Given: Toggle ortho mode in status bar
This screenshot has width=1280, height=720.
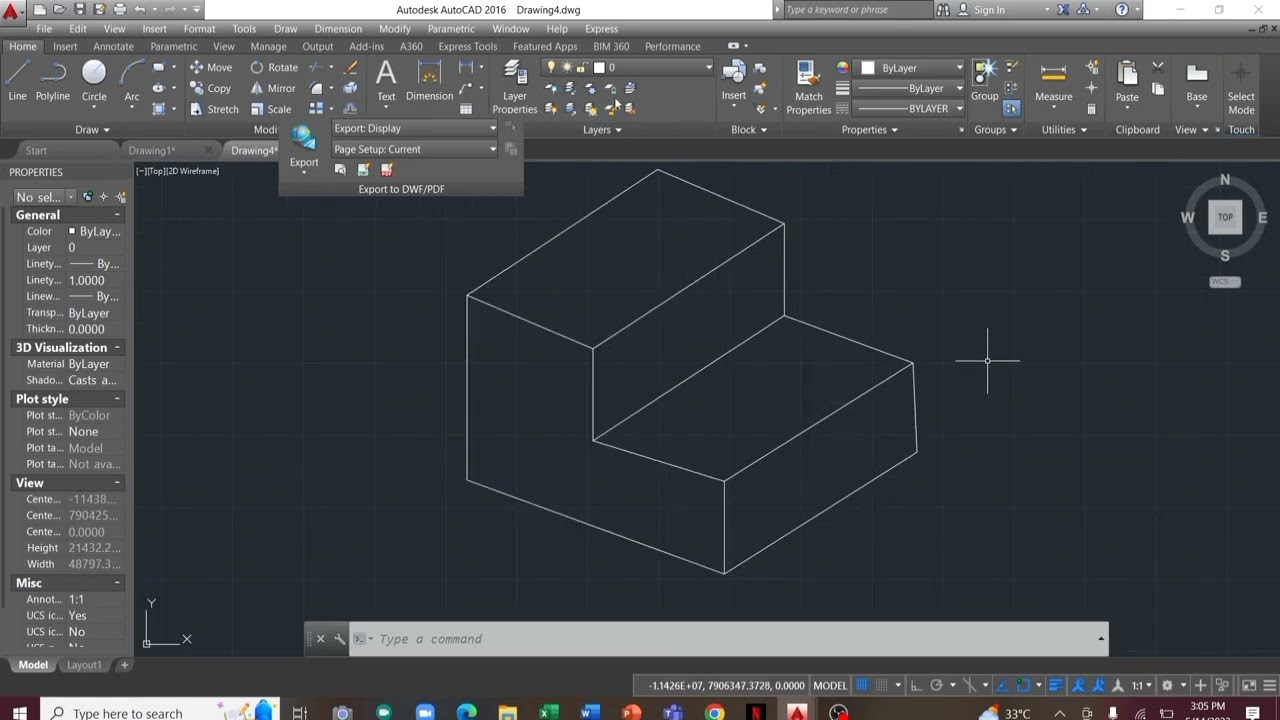Looking at the screenshot, I should (917, 685).
